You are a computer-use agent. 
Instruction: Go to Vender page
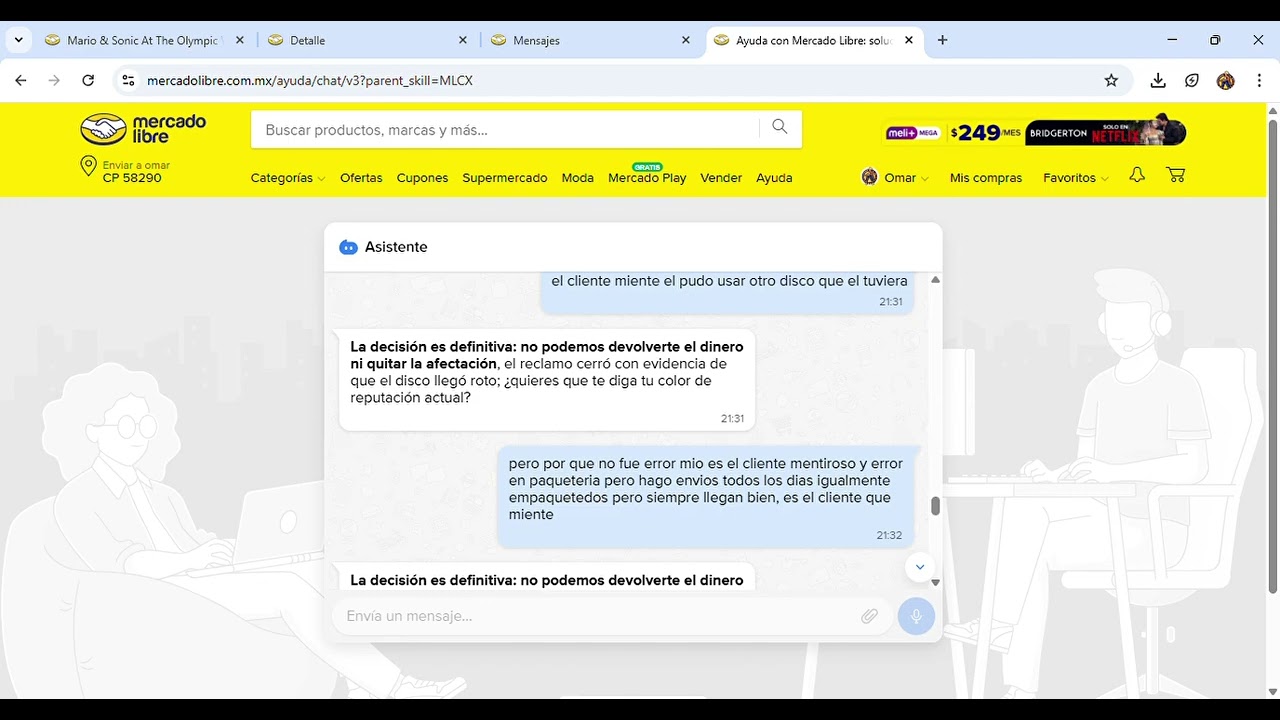click(721, 177)
